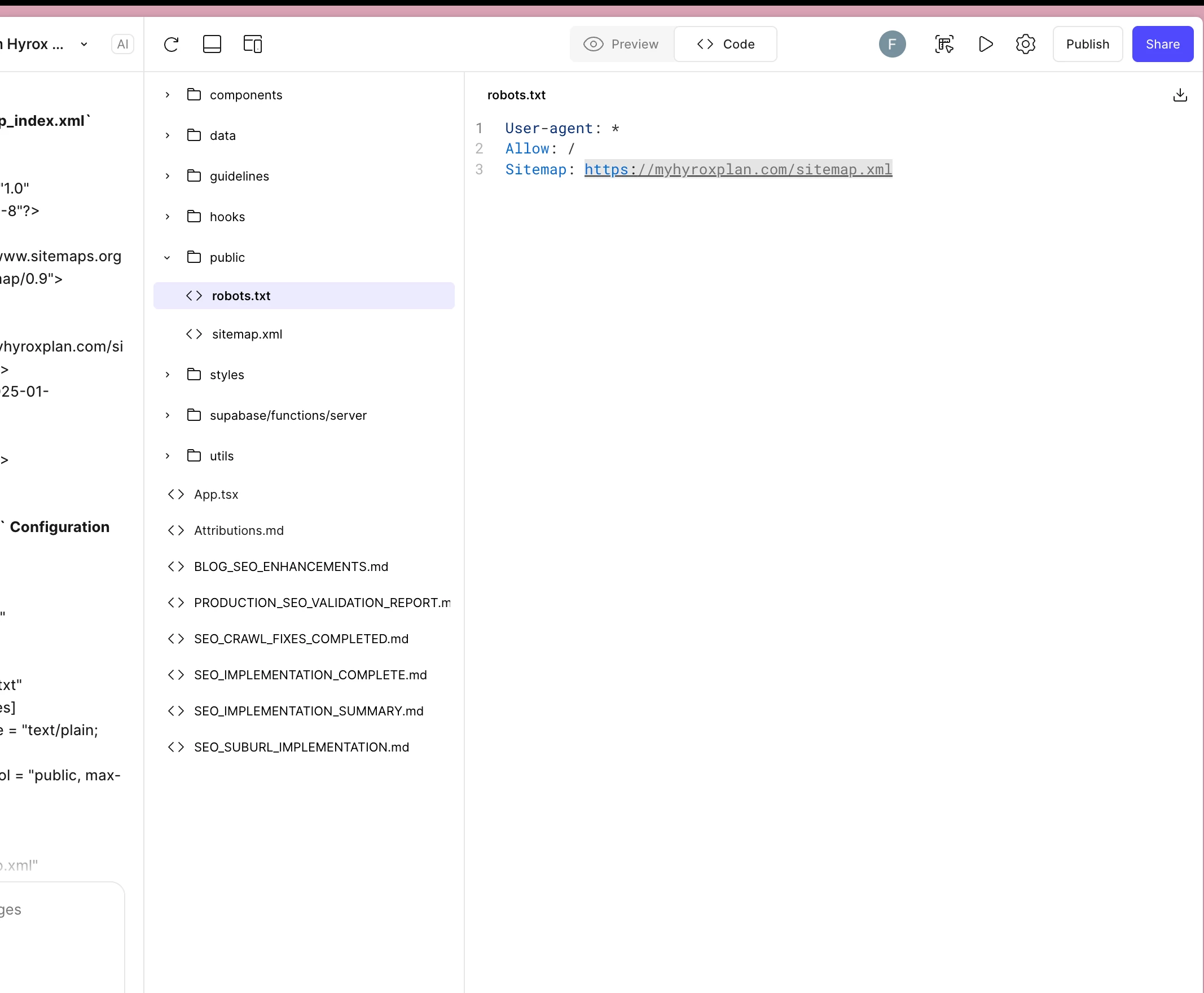This screenshot has width=1204, height=993.
Task: Open the sitemap.xml file in tree
Action: (247, 334)
